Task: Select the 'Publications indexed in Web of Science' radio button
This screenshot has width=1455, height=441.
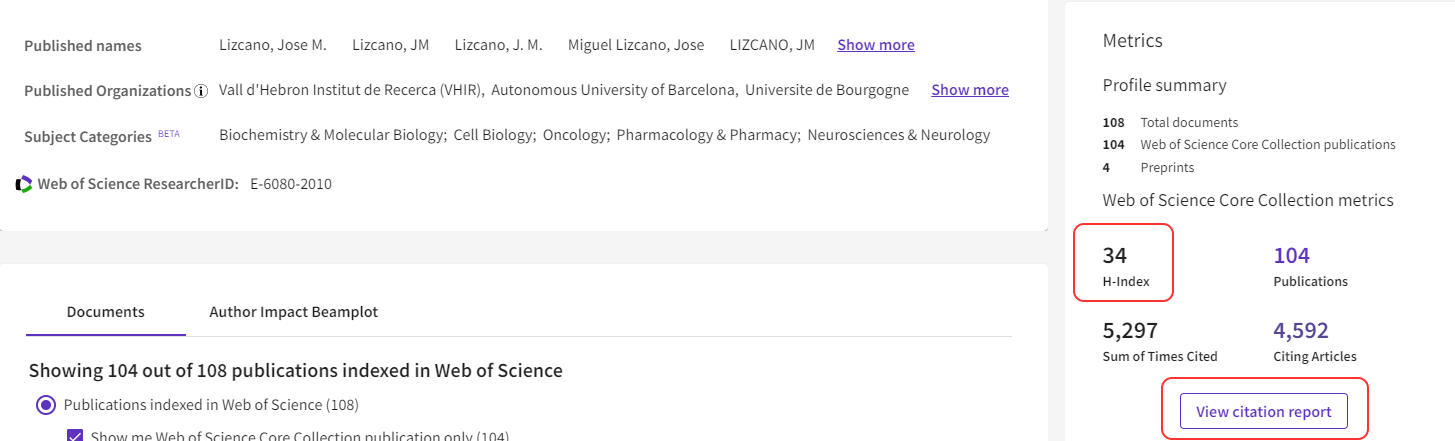Action: (x=45, y=405)
